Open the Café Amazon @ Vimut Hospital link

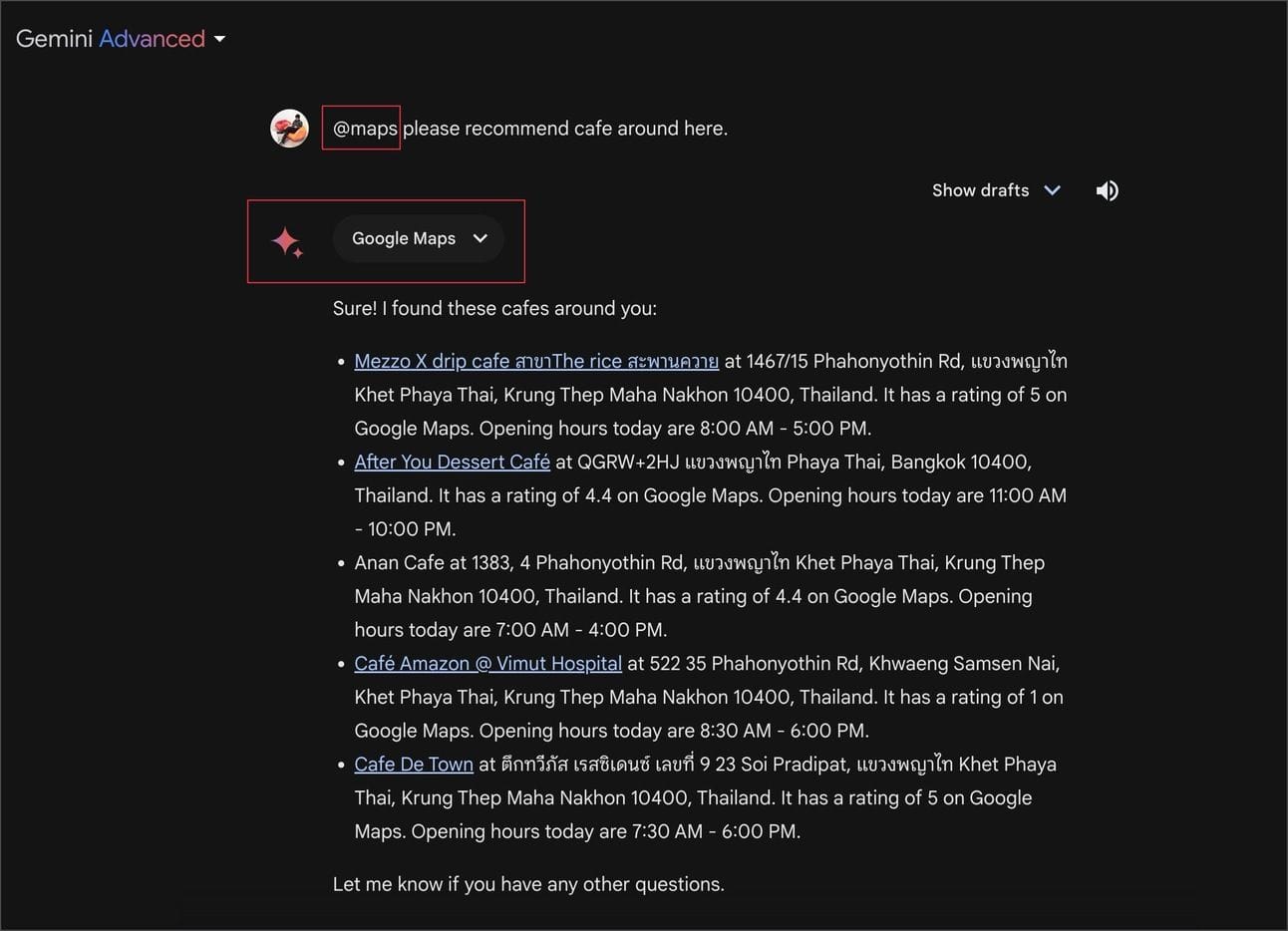point(487,663)
